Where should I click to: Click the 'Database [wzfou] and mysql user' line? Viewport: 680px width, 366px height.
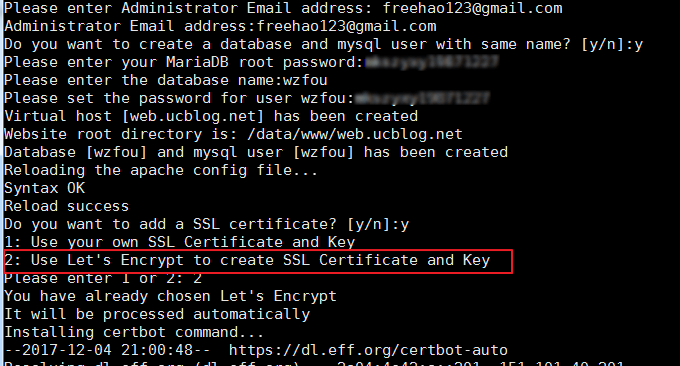(256, 152)
